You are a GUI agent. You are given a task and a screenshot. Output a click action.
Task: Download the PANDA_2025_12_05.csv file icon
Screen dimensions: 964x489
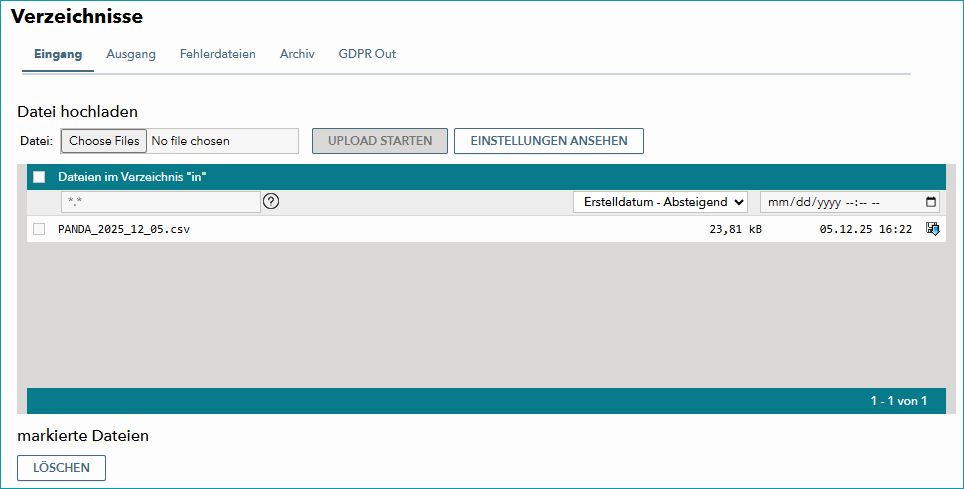coord(933,229)
